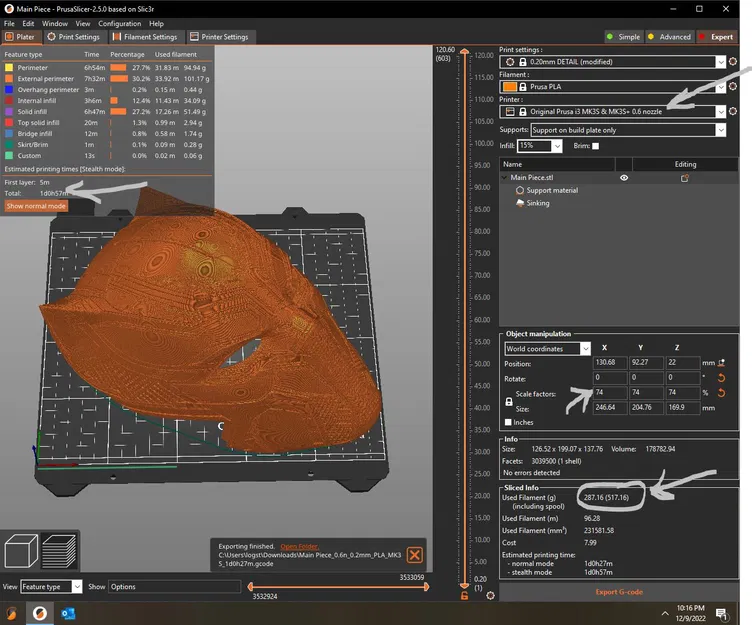
Task: Toggle visibility of Main Piece.stl
Action: (624, 178)
